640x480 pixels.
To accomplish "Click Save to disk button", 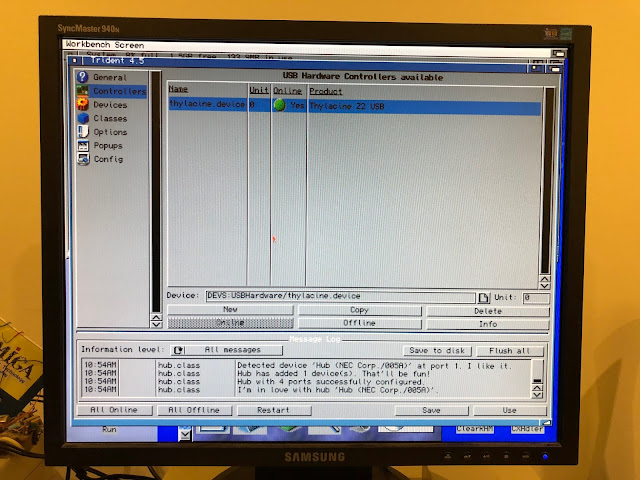I will (x=437, y=351).
